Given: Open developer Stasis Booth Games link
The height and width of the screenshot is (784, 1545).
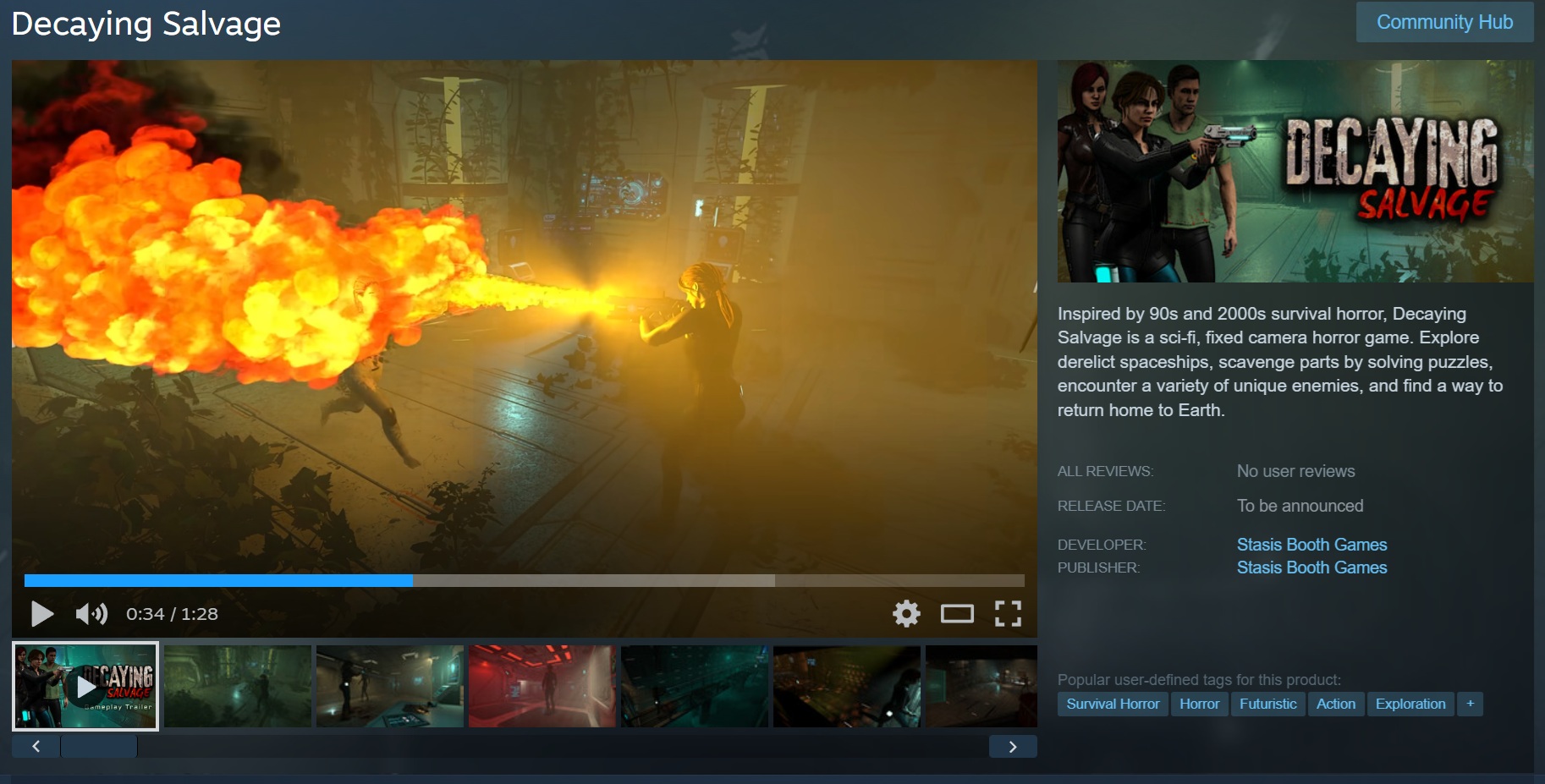Looking at the screenshot, I should (x=1311, y=545).
